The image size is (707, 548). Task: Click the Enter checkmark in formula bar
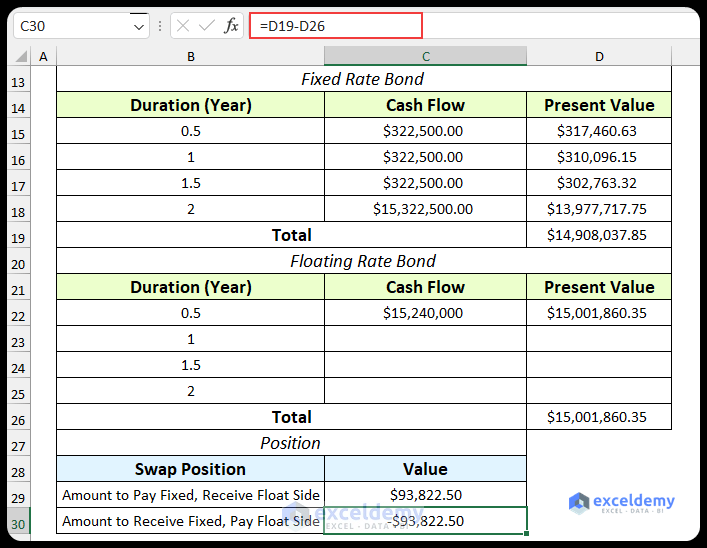tap(207, 26)
